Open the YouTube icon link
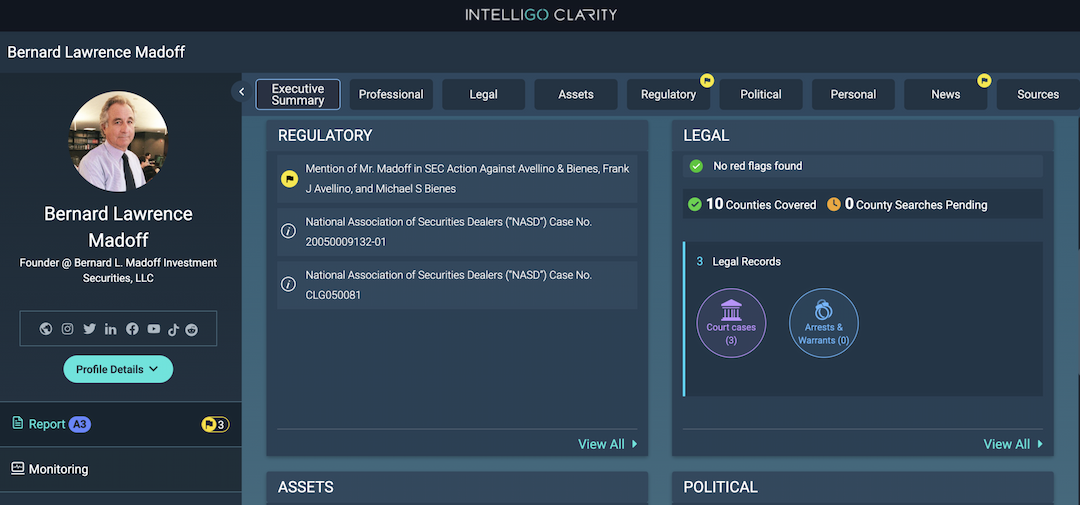The width and height of the screenshot is (1080, 505). pyautogui.click(x=153, y=329)
